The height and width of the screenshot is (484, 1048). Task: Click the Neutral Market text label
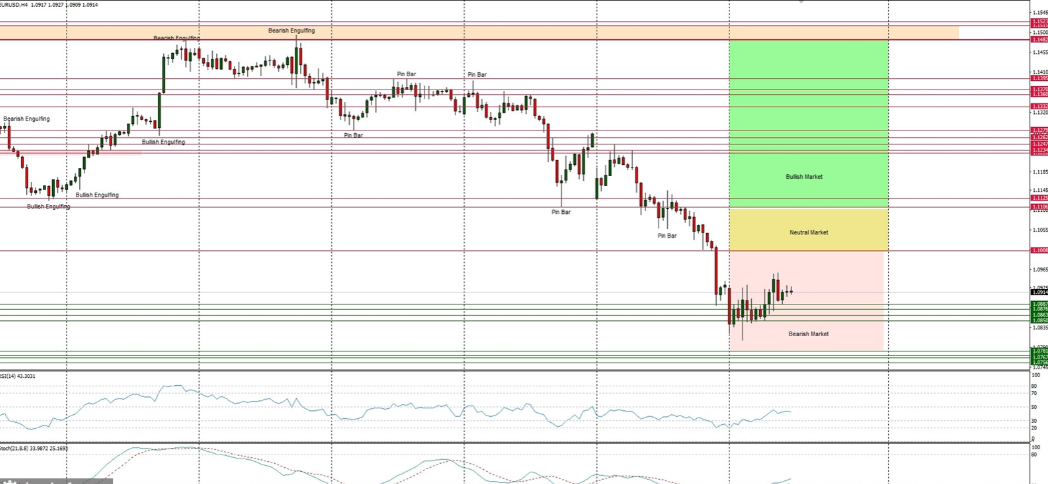(x=809, y=232)
